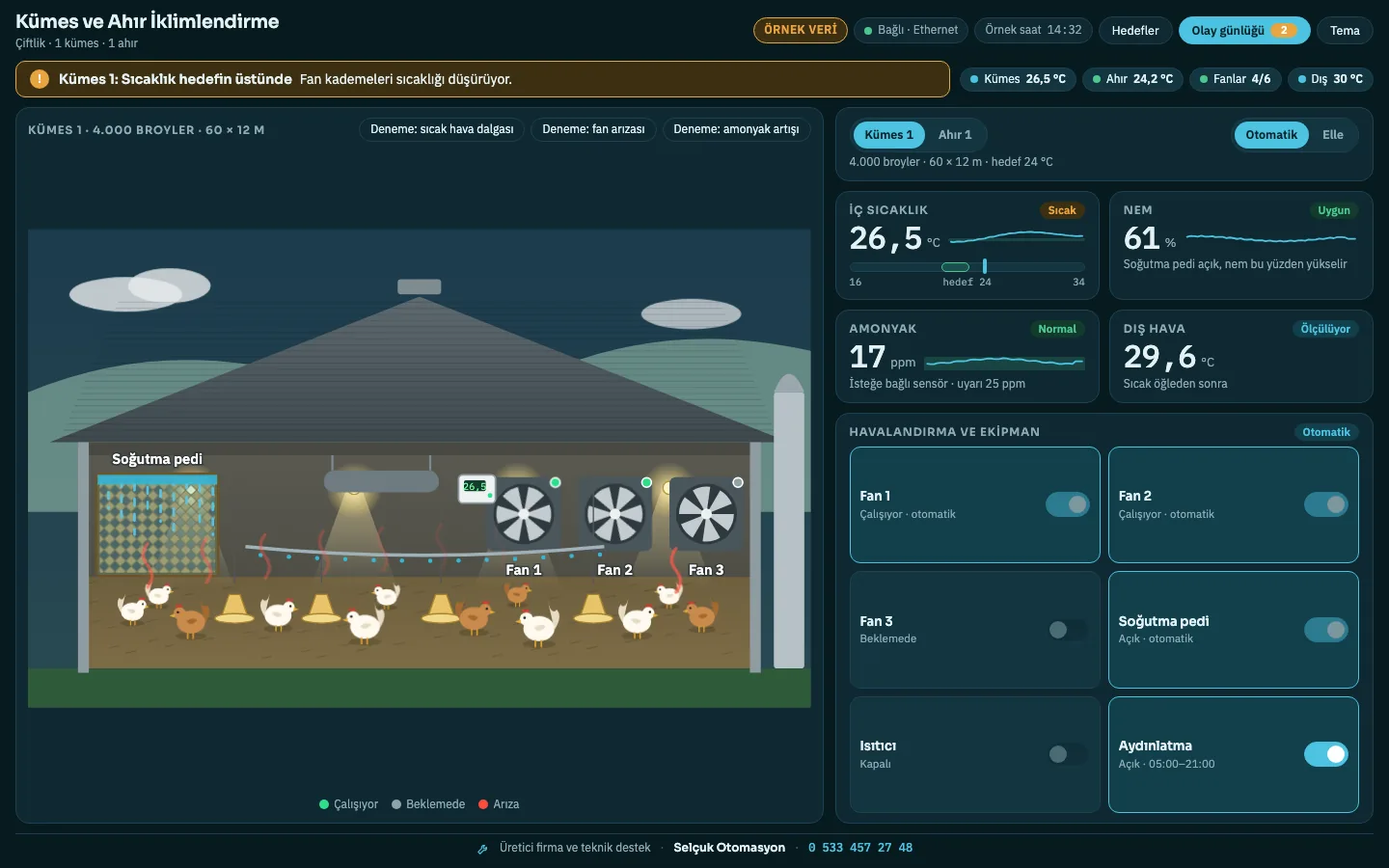The image size is (1389, 868).
Task: Click the Fan 2 graphic in the coop illustration
Action: point(615,513)
